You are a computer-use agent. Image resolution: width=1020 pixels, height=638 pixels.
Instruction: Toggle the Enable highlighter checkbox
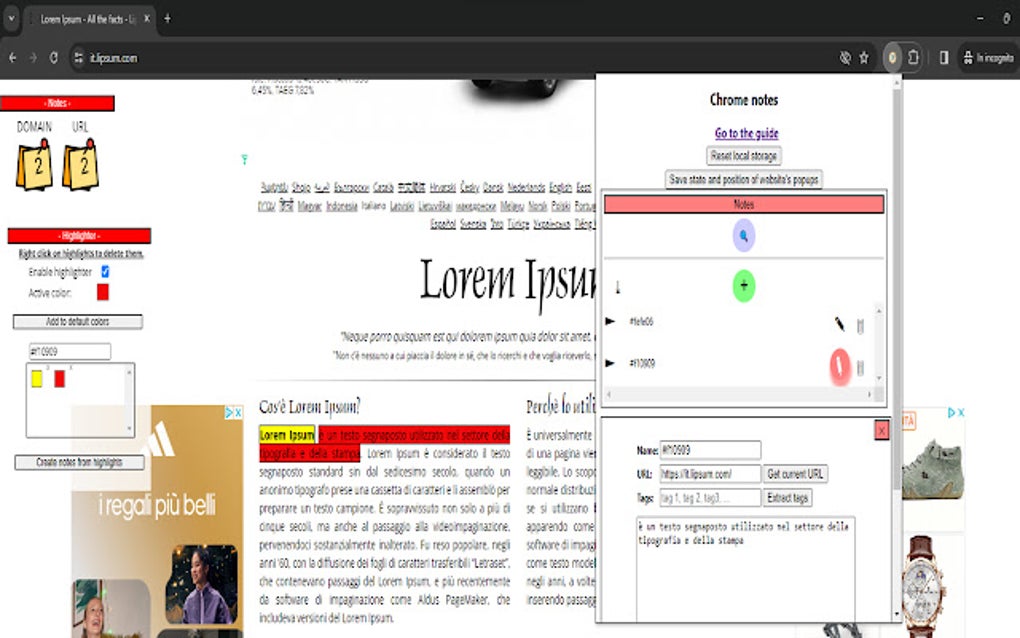[x=104, y=270]
